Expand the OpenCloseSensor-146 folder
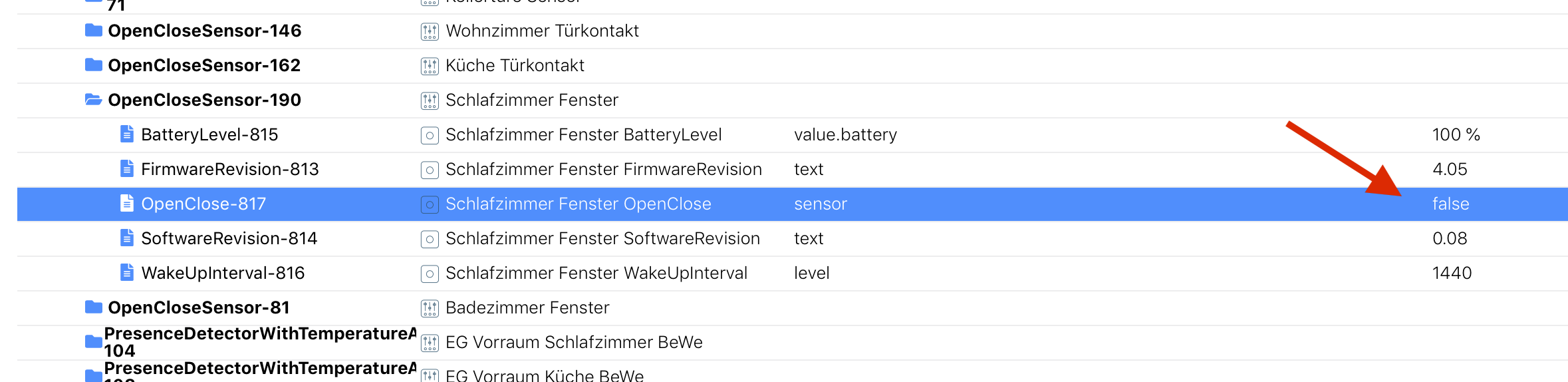Image resolution: width=1568 pixels, height=382 pixels. [93, 31]
